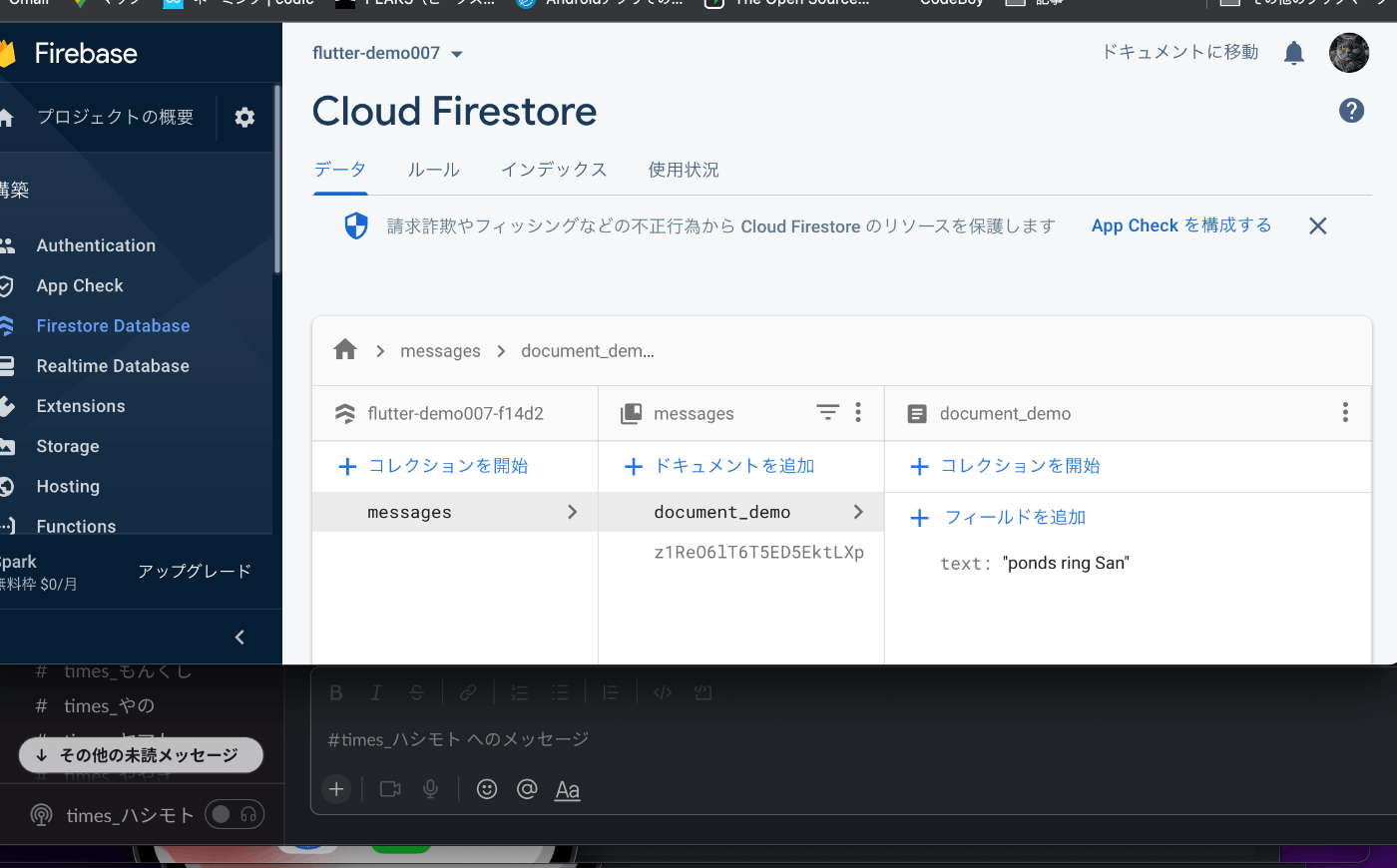The height and width of the screenshot is (868, 1397).
Task: Click the notifications bell icon
Action: 1294,53
